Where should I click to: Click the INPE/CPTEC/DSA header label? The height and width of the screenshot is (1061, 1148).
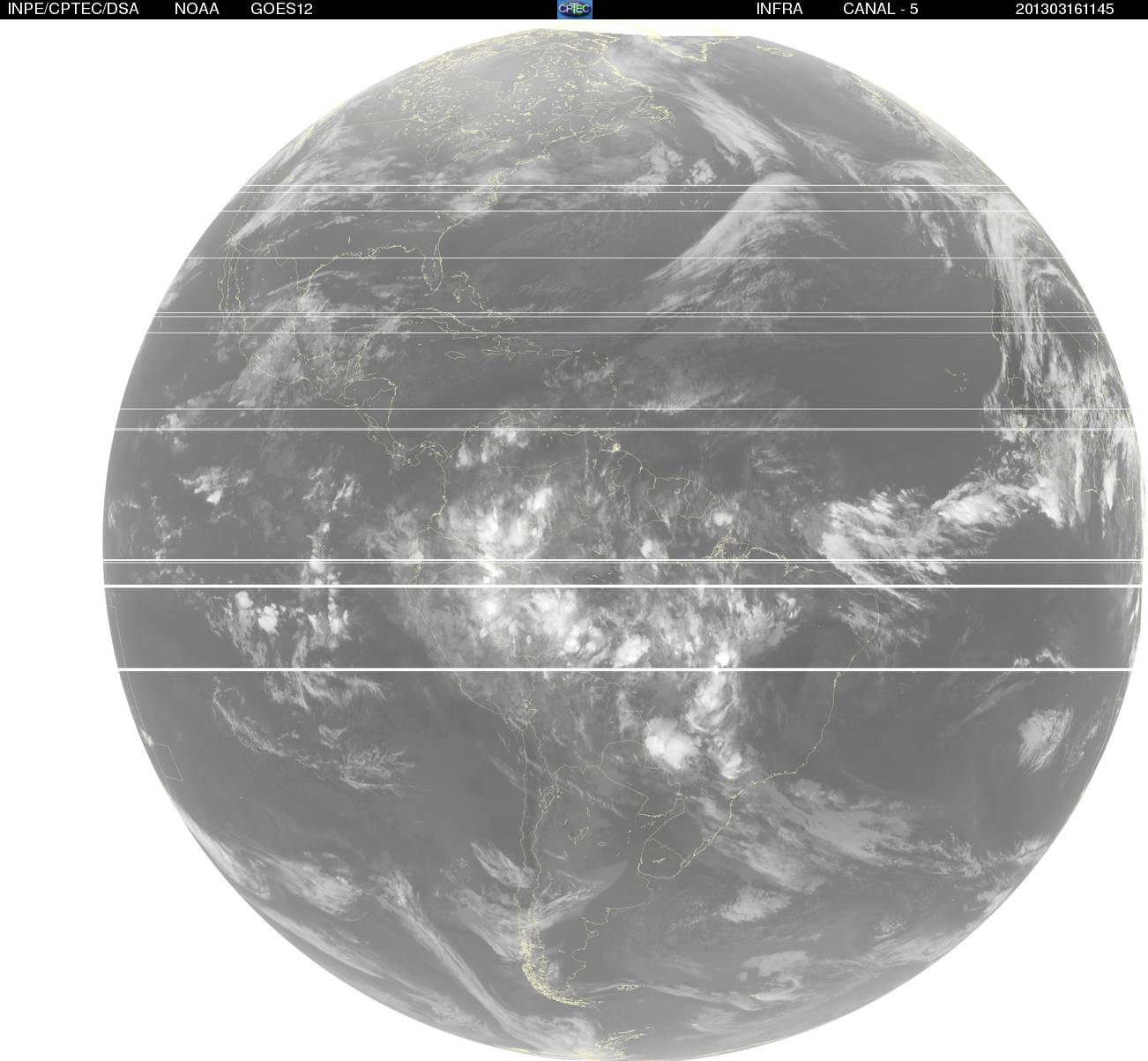(73, 9)
